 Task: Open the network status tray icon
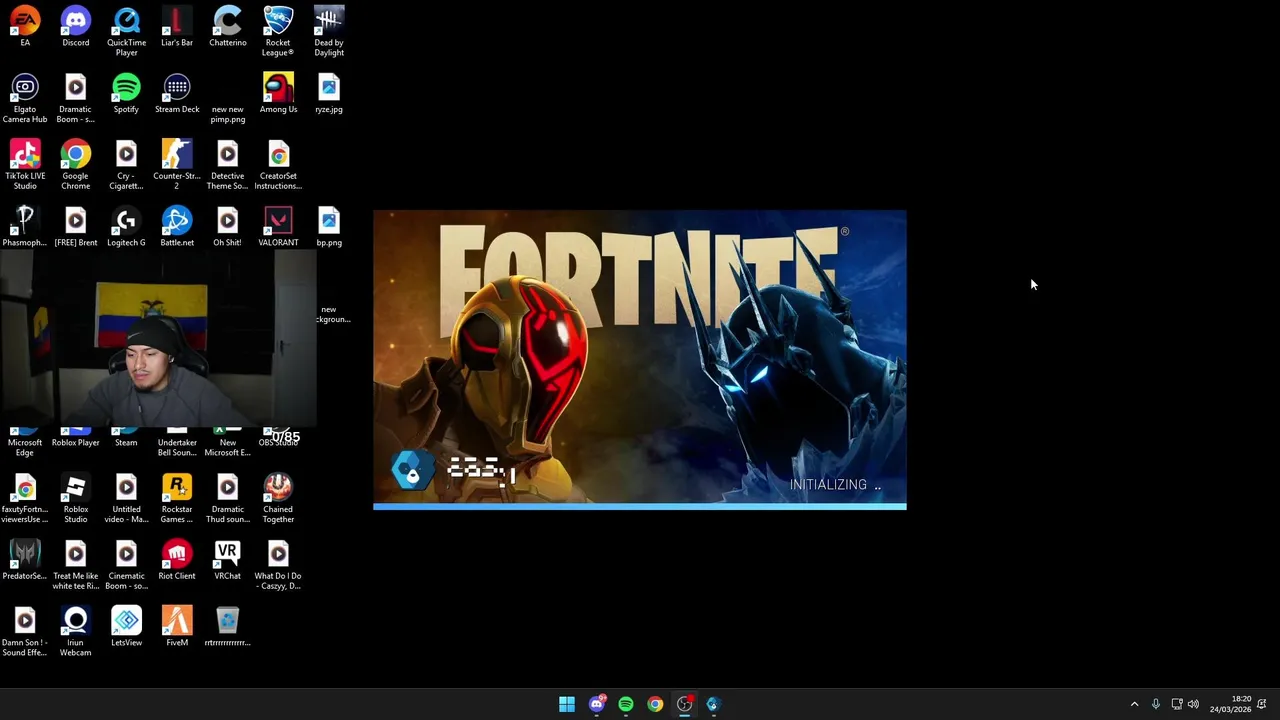(x=1177, y=704)
